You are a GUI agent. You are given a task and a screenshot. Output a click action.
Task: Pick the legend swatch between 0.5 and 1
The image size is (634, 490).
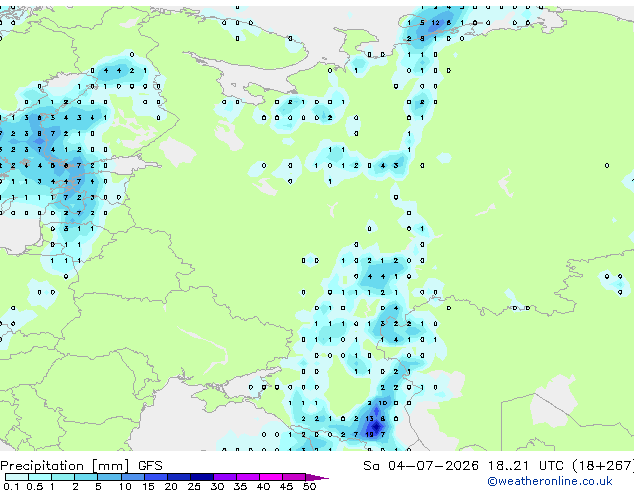pos(40,477)
